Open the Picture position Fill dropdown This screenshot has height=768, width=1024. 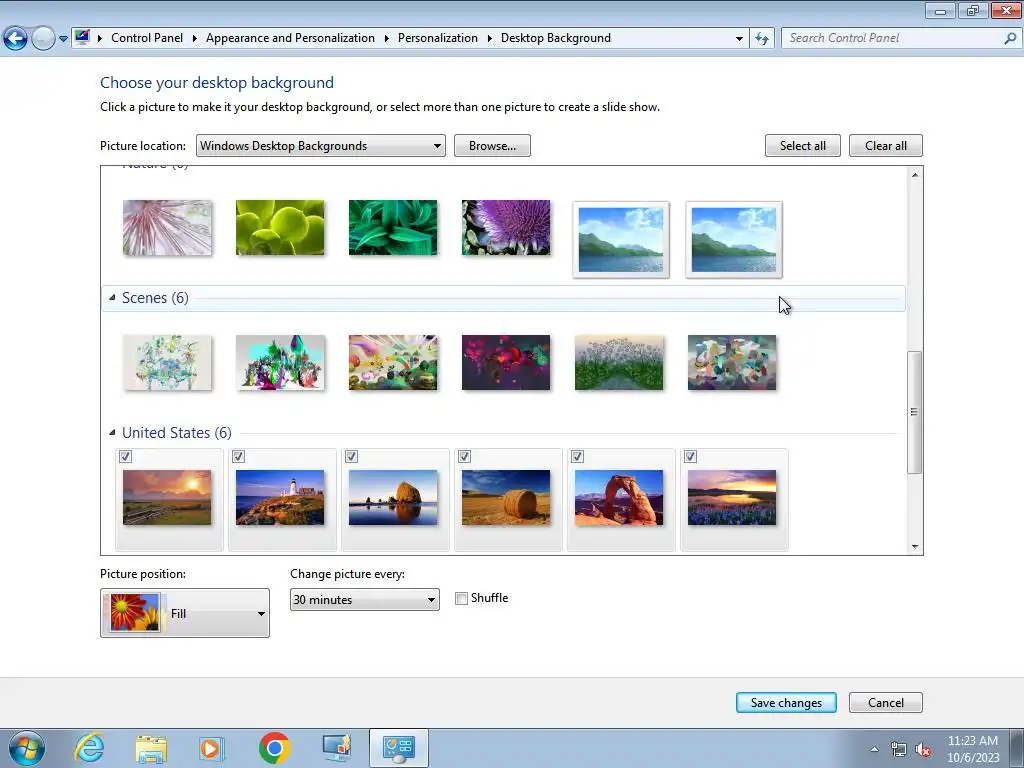(x=185, y=613)
